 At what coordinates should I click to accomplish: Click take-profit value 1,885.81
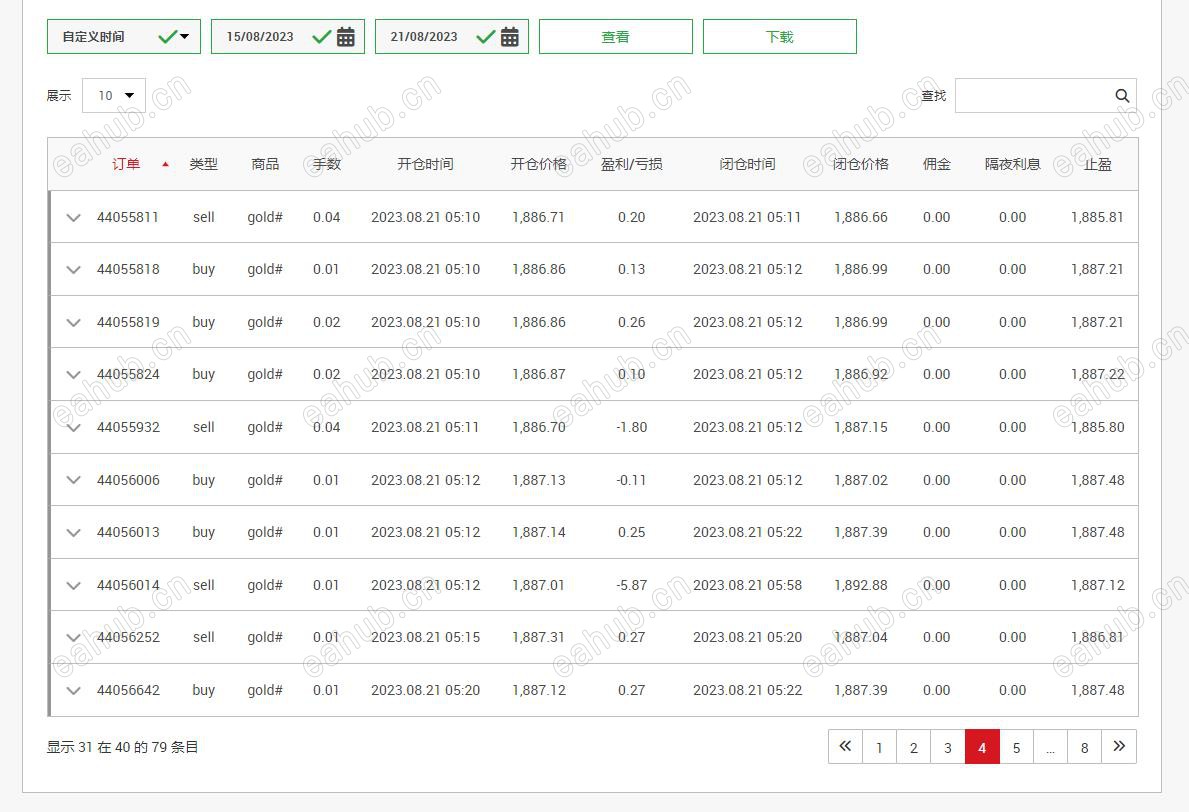point(1097,217)
